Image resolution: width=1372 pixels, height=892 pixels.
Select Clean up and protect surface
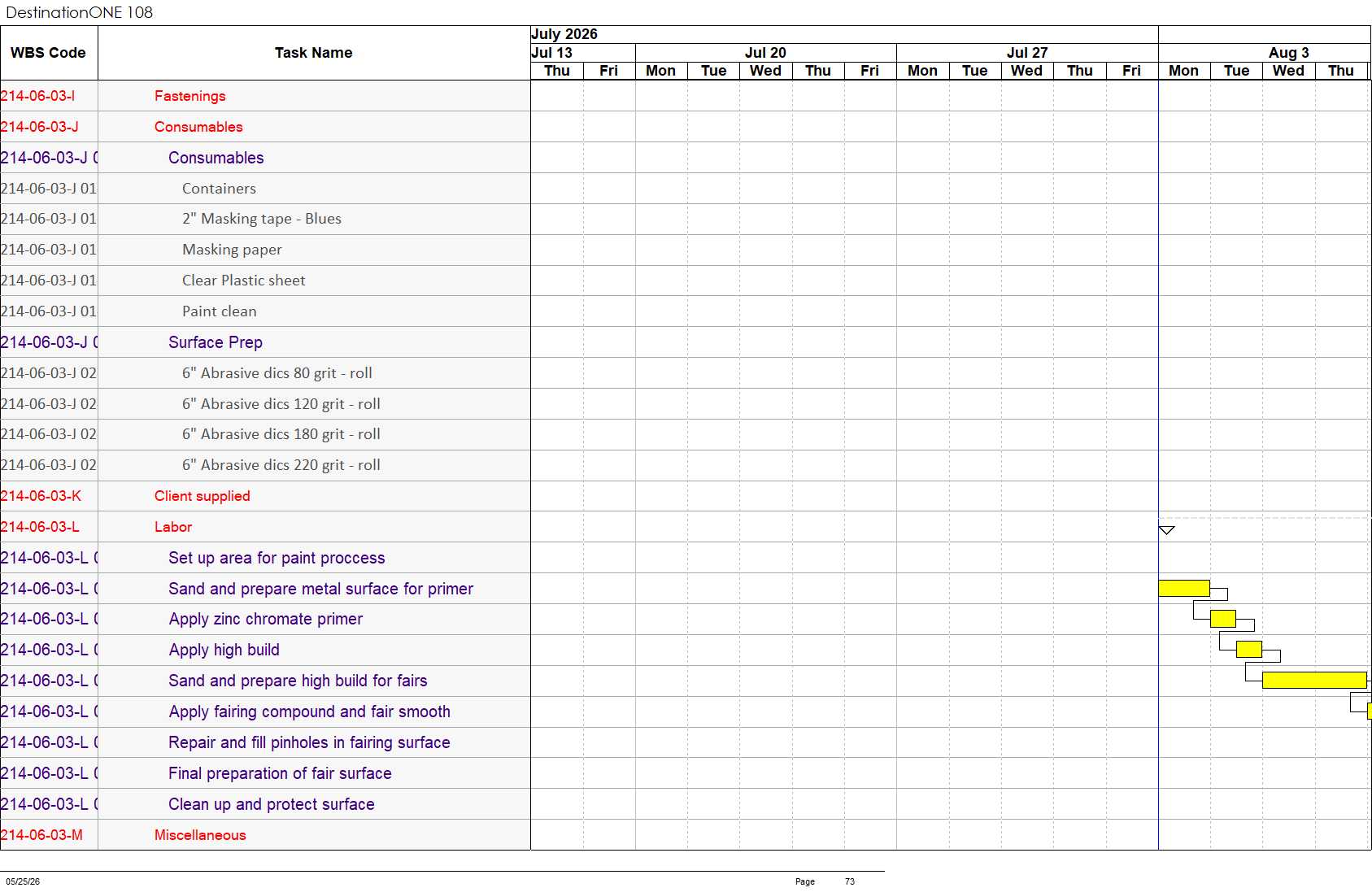[272, 804]
